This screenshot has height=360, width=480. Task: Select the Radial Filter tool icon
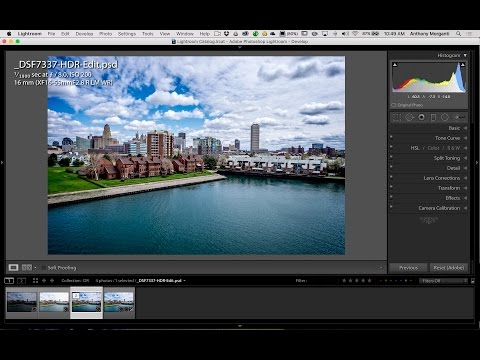pos(445,117)
